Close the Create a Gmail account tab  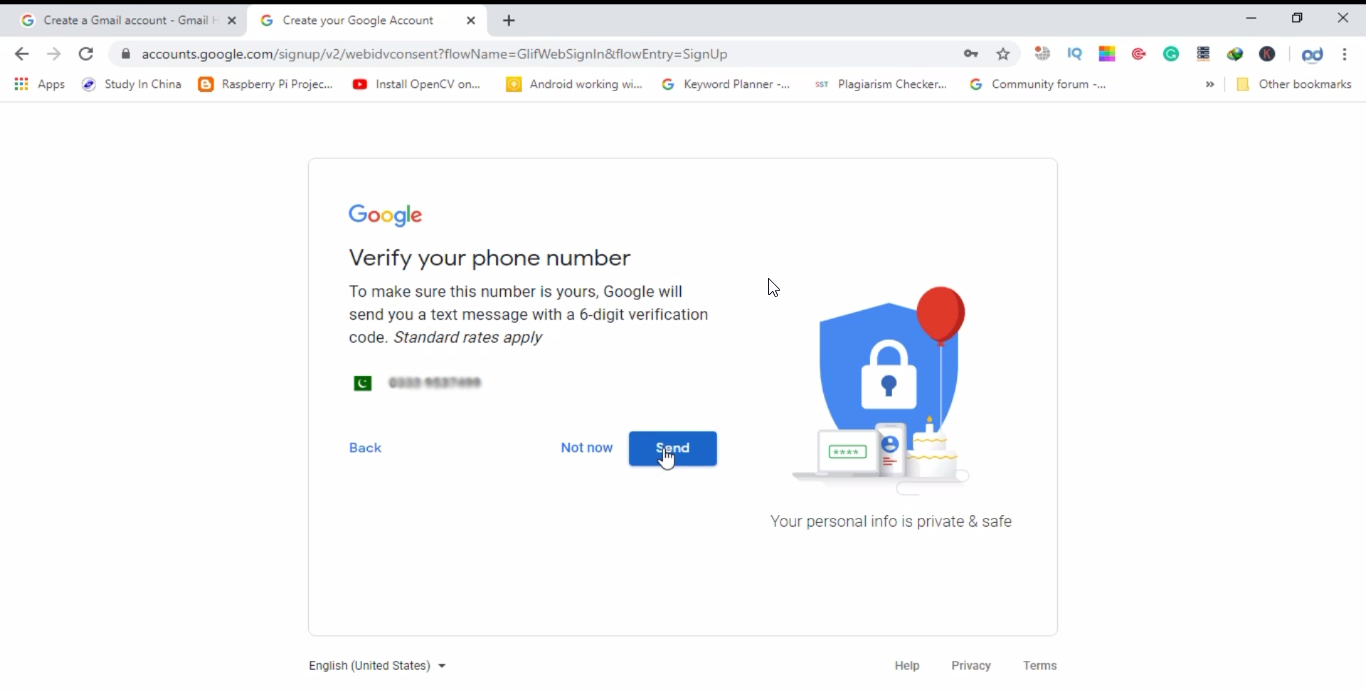pyautogui.click(x=232, y=20)
